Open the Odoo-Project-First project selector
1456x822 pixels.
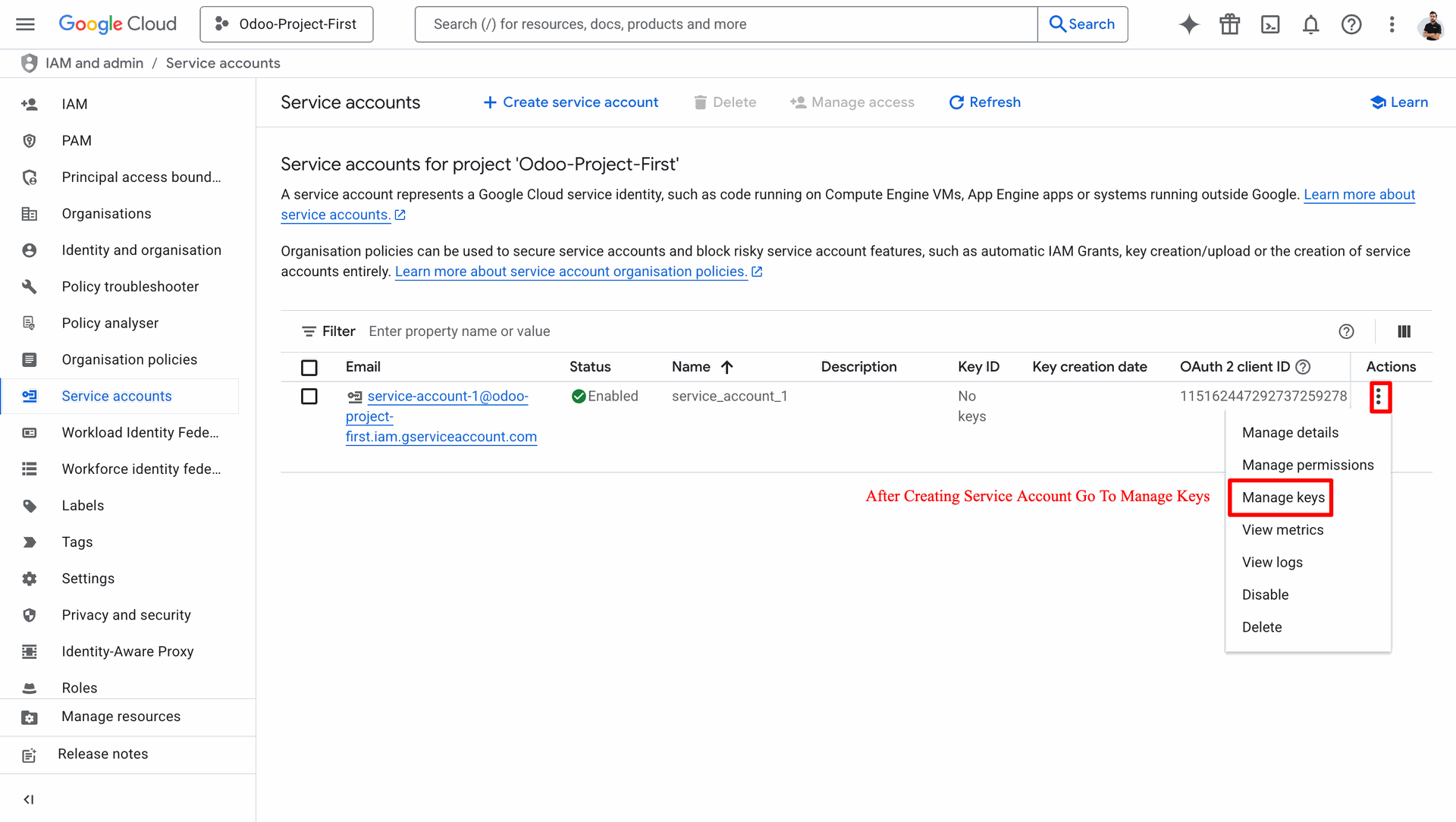(x=287, y=24)
